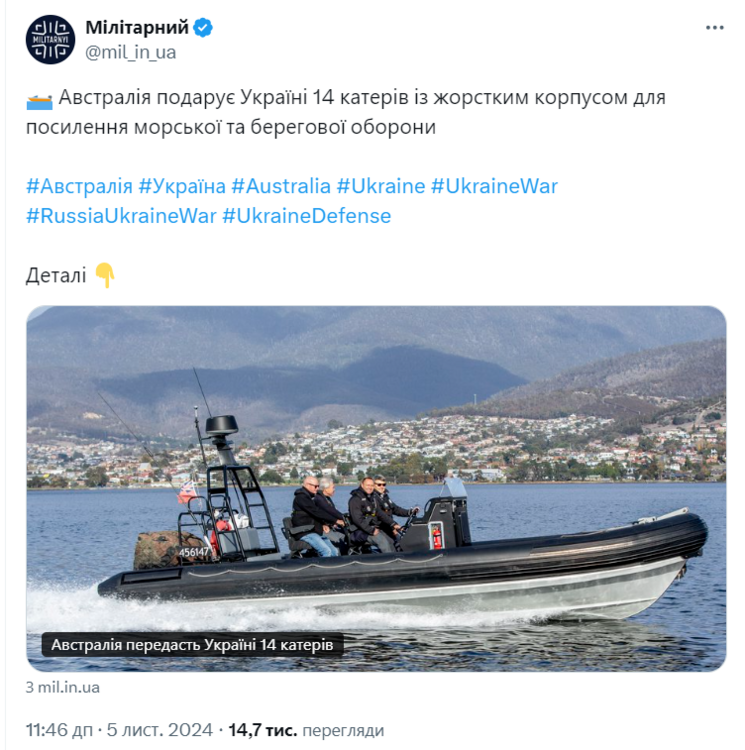The height and width of the screenshot is (750, 745).
Task: Select the #UkraineDefense hashtag
Action: (307, 216)
